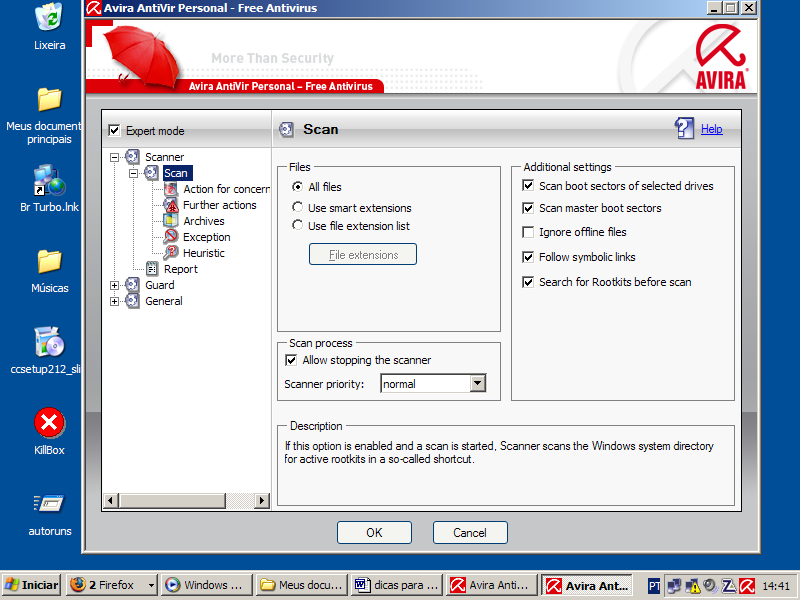Select the Br Turbo.lnk desktop shortcut
The width and height of the screenshot is (800, 600).
click(49, 181)
